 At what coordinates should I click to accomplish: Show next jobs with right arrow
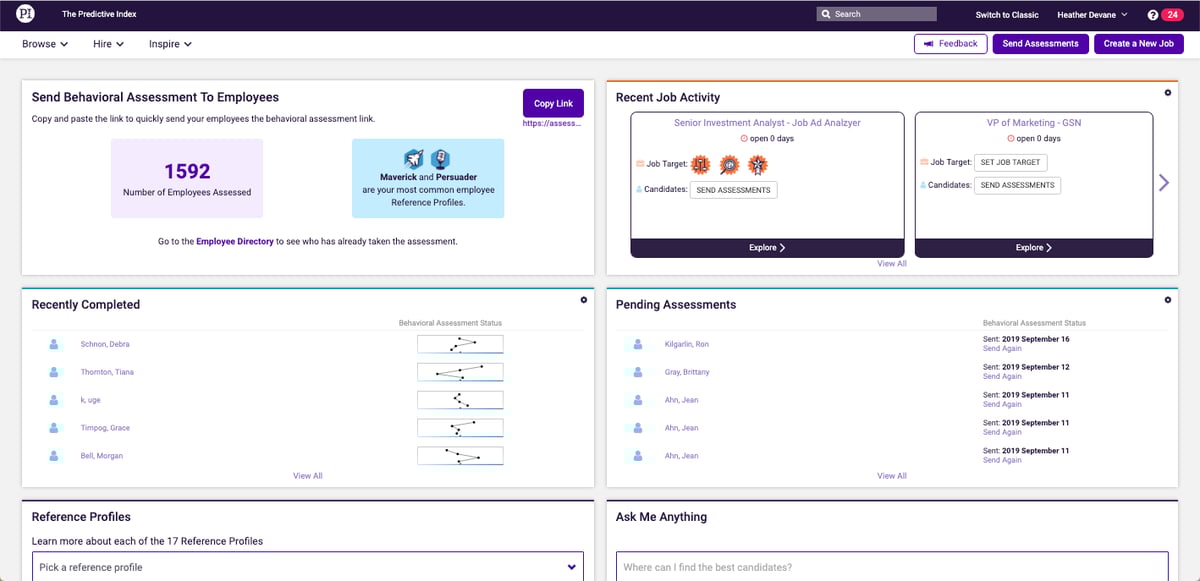click(1163, 182)
